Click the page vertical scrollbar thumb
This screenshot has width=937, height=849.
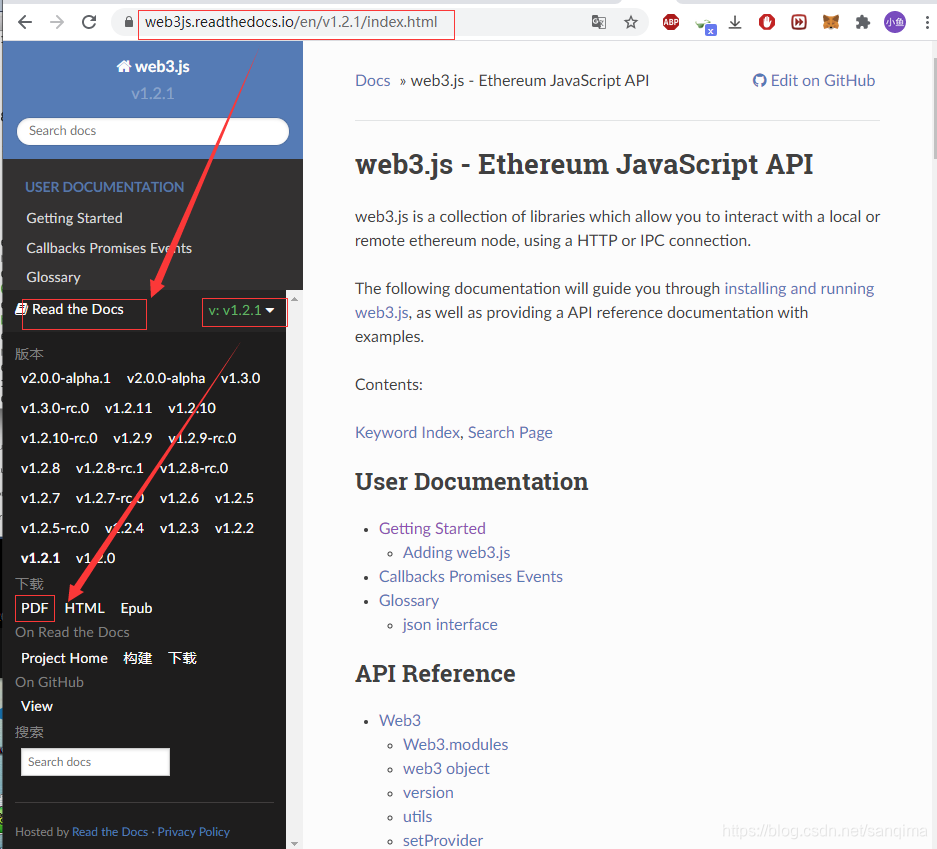pyautogui.click(x=933, y=108)
